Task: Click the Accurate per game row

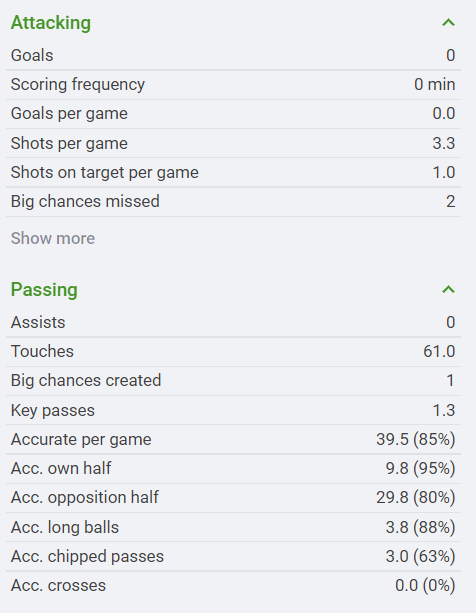Action: point(233,439)
